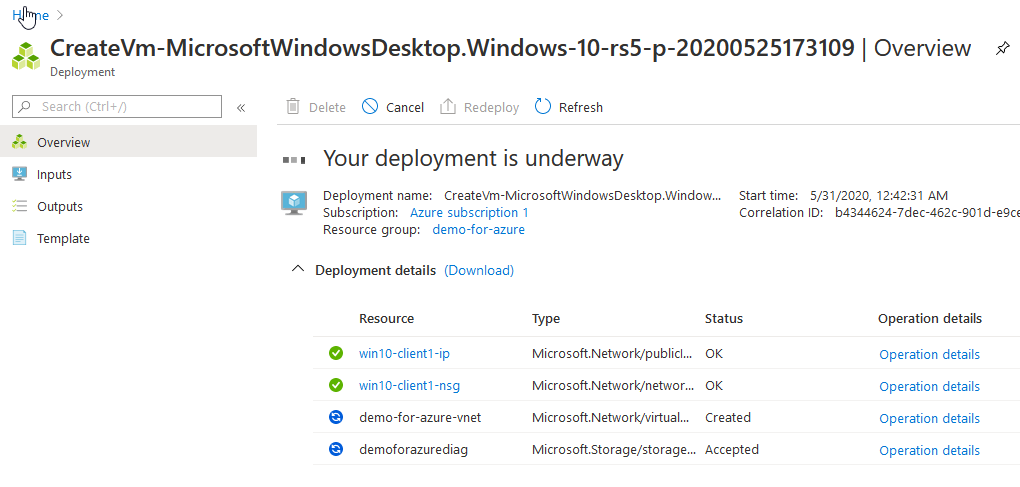Click the Operation details column header
The image size is (1020, 487).
click(930, 319)
